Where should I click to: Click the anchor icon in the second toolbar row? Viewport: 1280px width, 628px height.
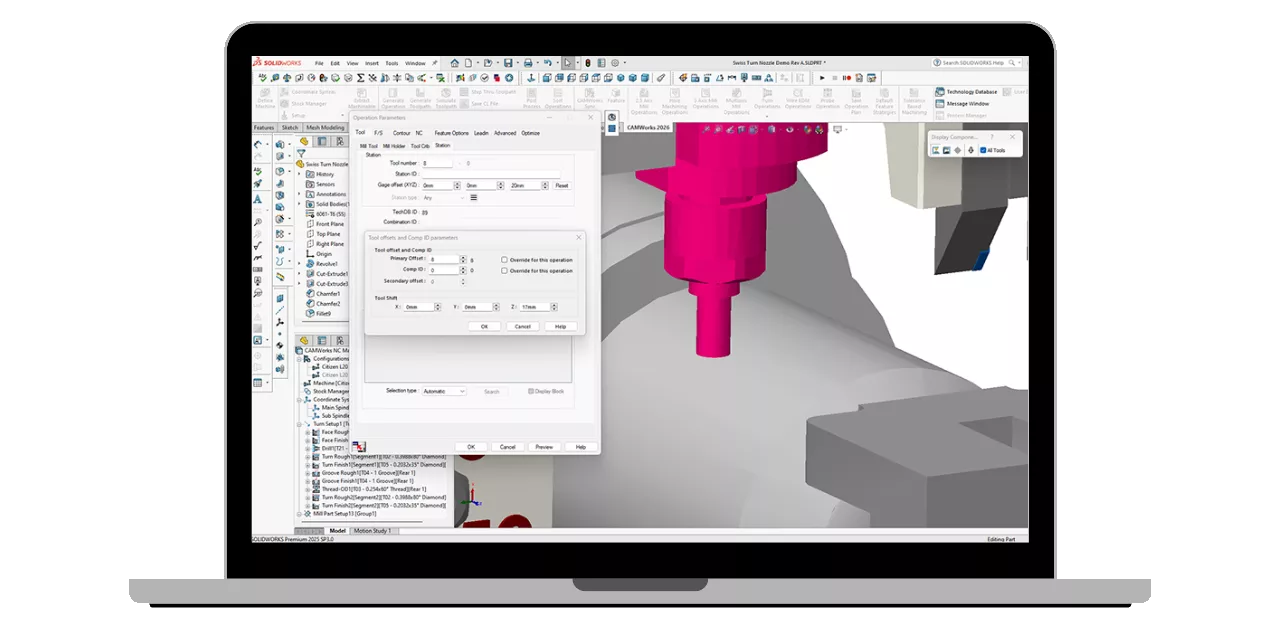coord(531,78)
